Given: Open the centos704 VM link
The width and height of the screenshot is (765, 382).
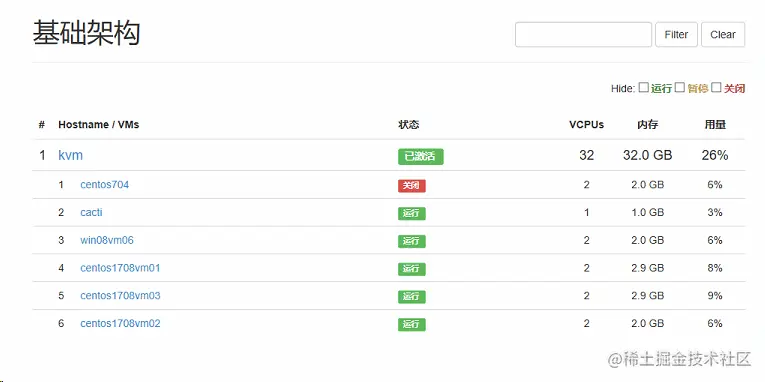Looking at the screenshot, I should (x=104, y=185).
